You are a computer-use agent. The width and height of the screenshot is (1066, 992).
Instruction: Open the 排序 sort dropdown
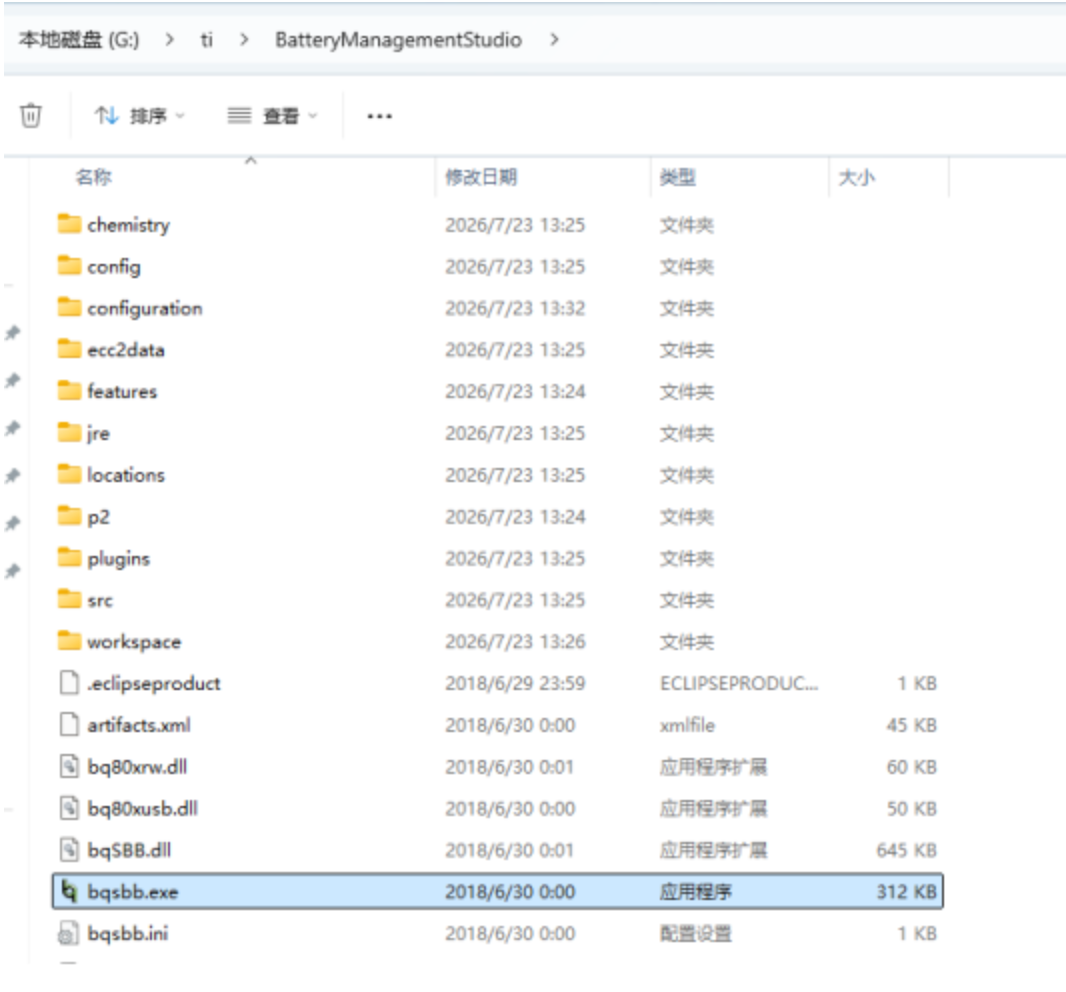(139, 116)
